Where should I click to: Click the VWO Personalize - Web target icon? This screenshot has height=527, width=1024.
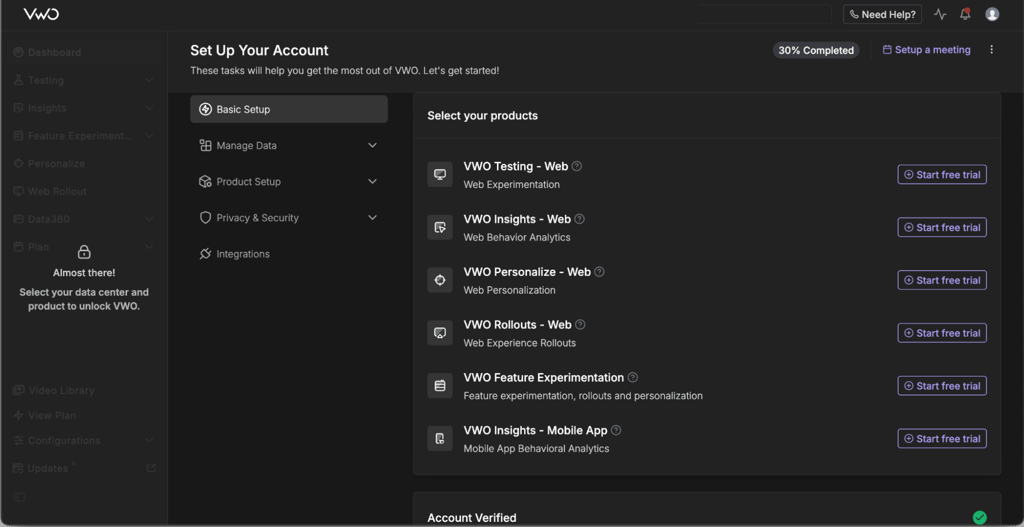[440, 280]
